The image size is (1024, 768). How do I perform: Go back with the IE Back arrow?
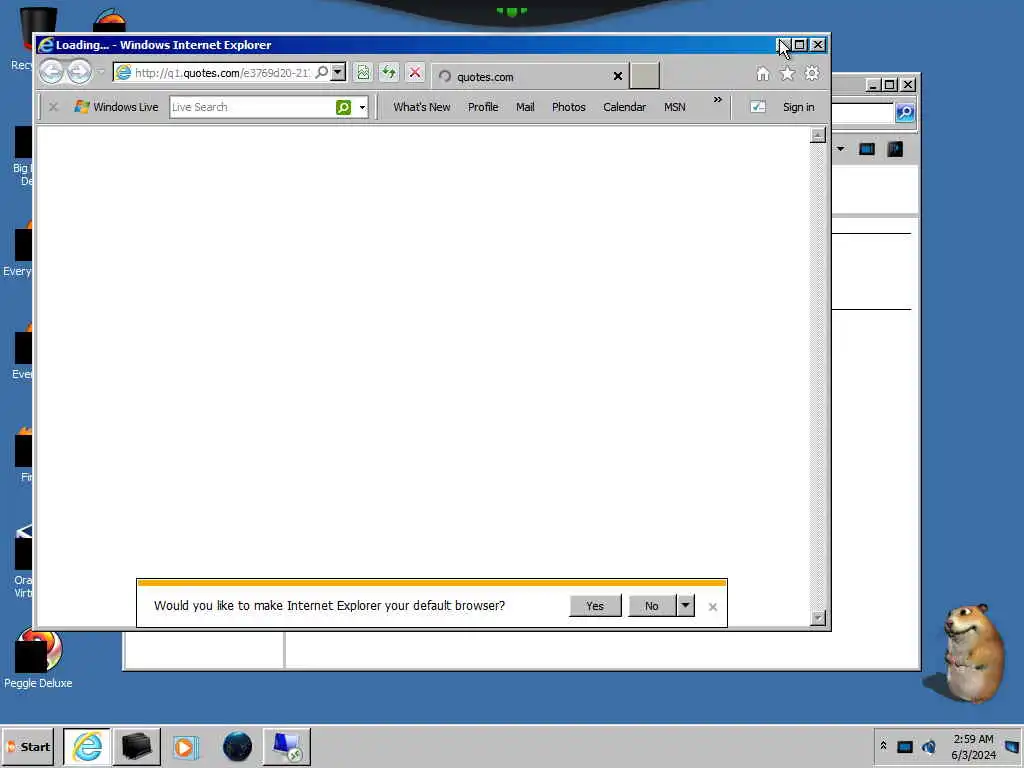click(x=51, y=72)
